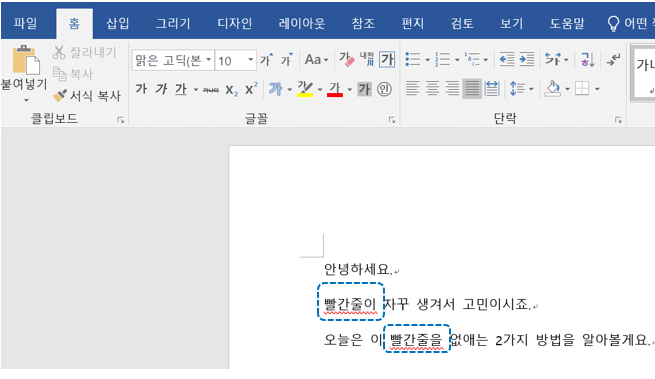Click the phonetic guide icon
This screenshot has width=655, height=379.
367,59
